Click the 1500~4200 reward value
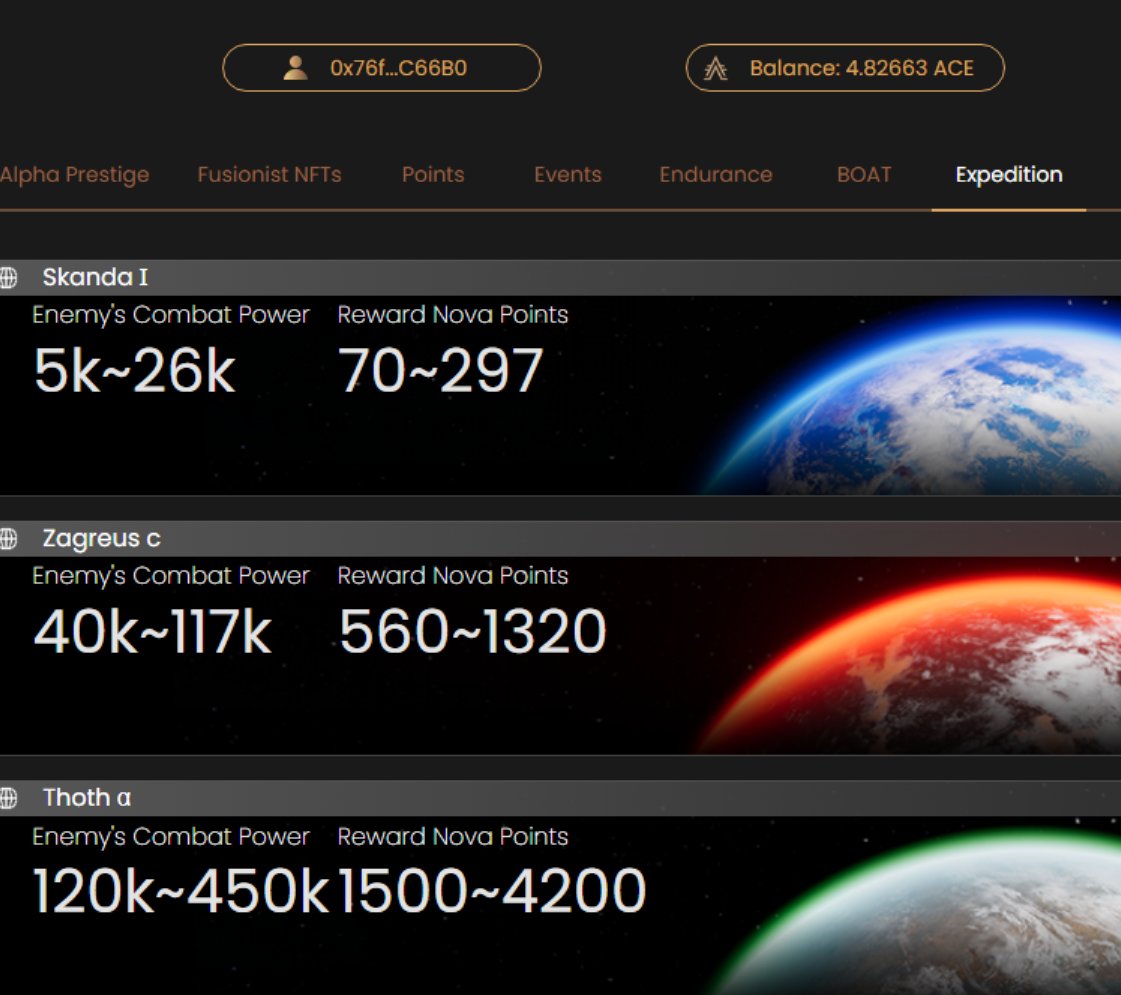1121x995 pixels. pos(492,891)
